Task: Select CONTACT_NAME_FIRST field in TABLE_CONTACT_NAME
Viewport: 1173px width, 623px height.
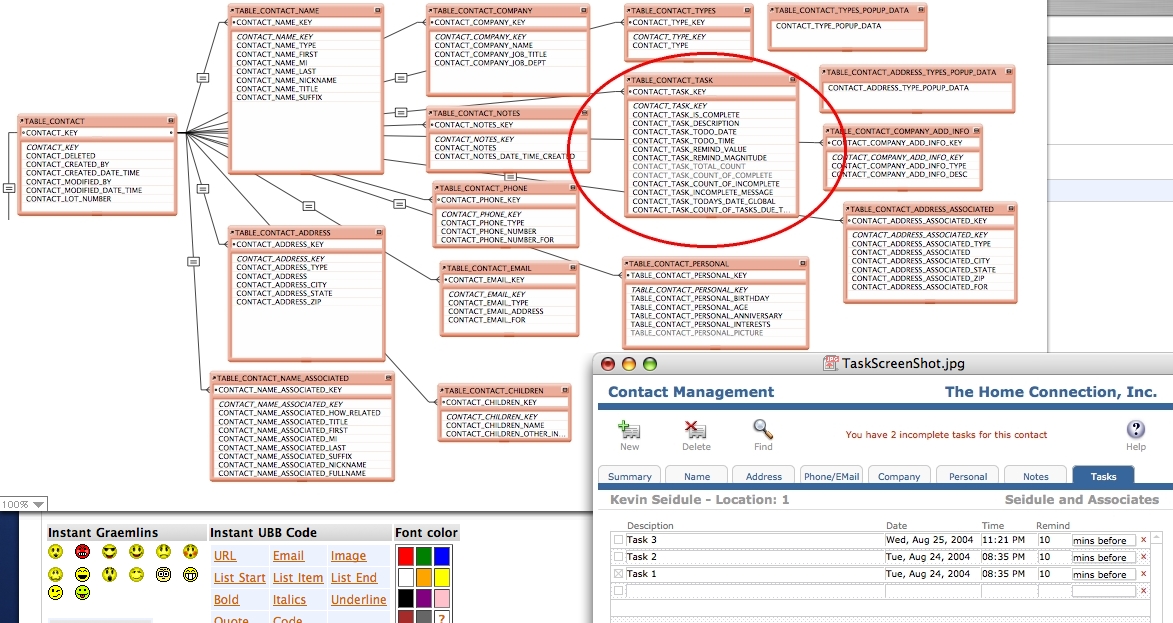Action: [x=277, y=54]
